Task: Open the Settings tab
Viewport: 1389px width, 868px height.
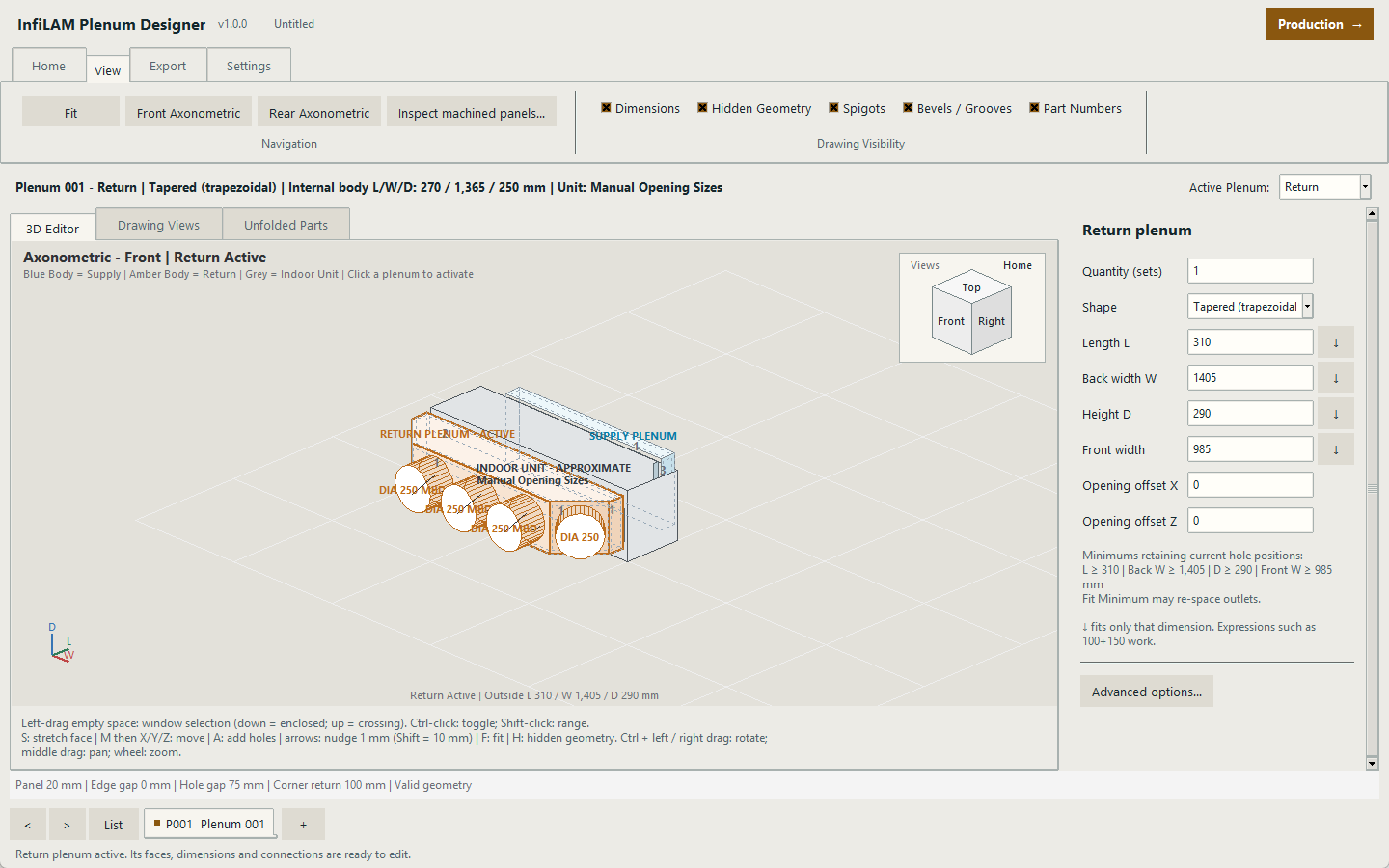Action: click(x=249, y=66)
